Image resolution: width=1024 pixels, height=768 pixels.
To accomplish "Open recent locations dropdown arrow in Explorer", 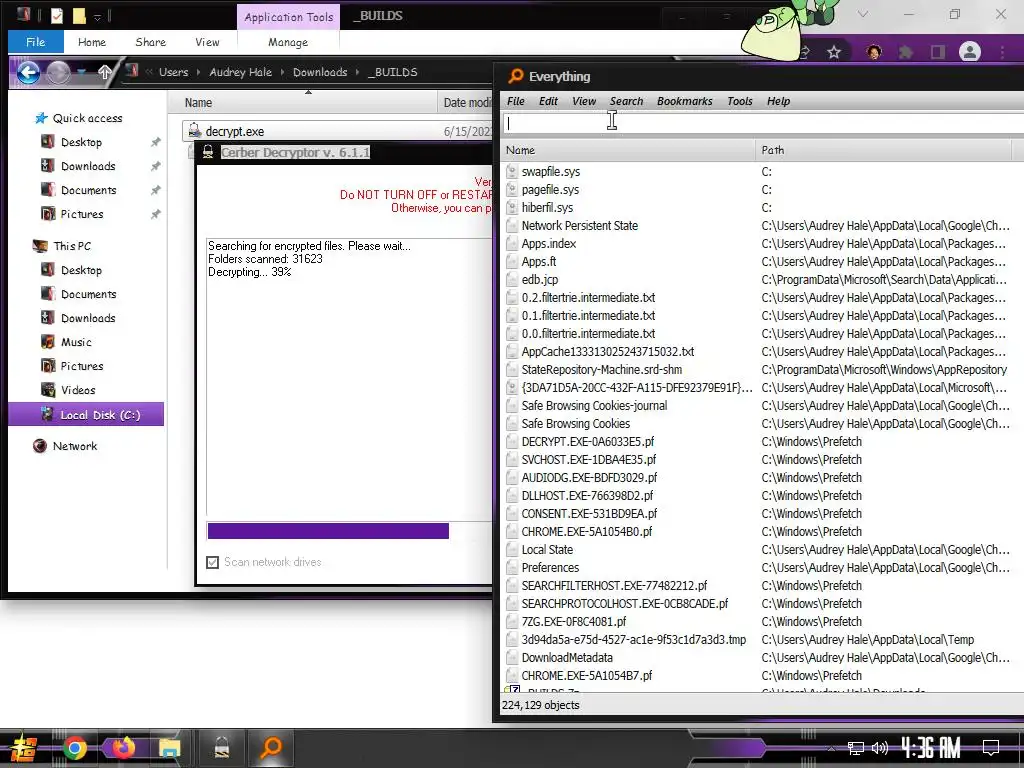I will [82, 72].
